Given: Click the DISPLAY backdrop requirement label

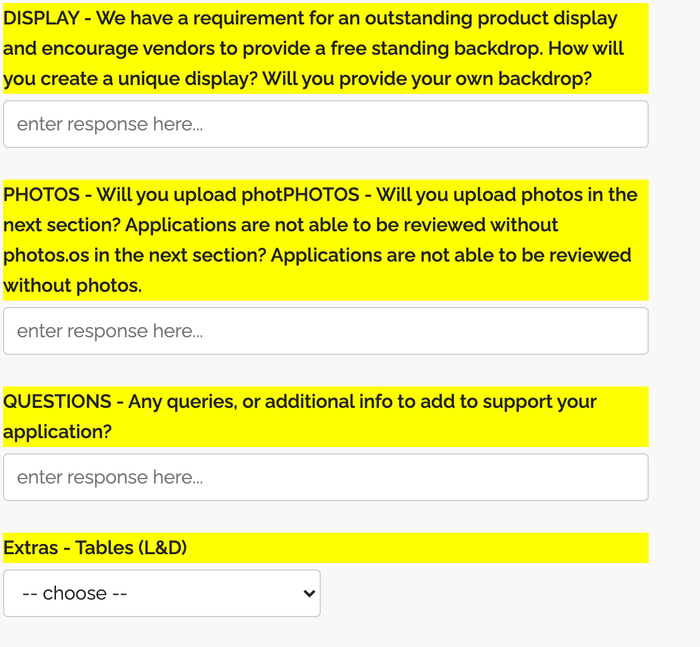Looking at the screenshot, I should tap(325, 48).
